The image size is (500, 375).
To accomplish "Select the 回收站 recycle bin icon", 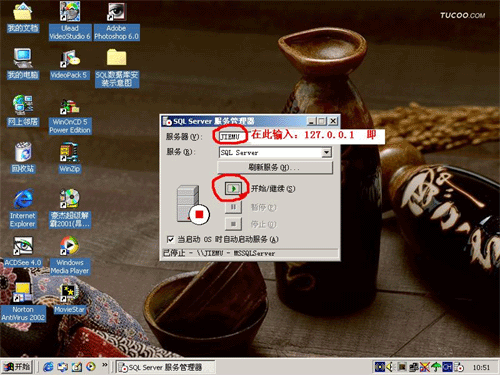I will click(23, 157).
